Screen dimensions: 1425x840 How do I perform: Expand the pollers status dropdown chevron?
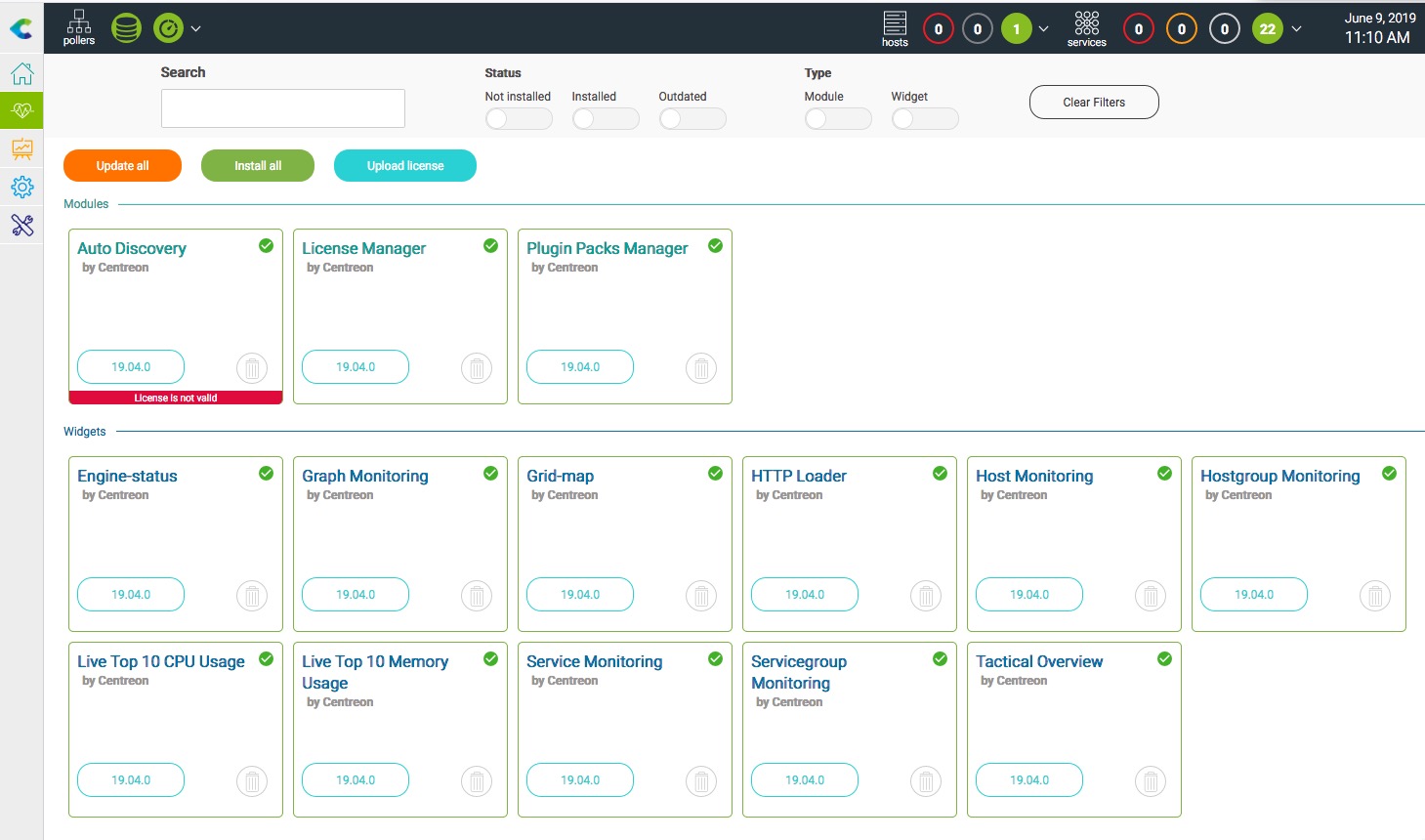(196, 29)
